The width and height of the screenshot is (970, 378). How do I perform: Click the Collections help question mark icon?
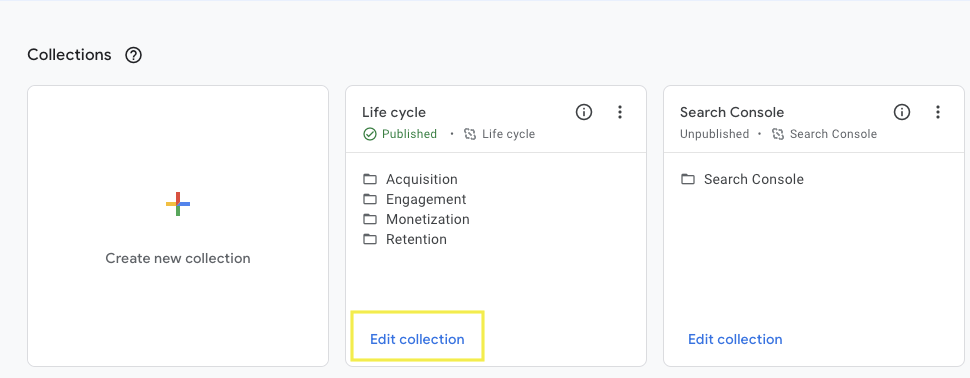(x=133, y=55)
